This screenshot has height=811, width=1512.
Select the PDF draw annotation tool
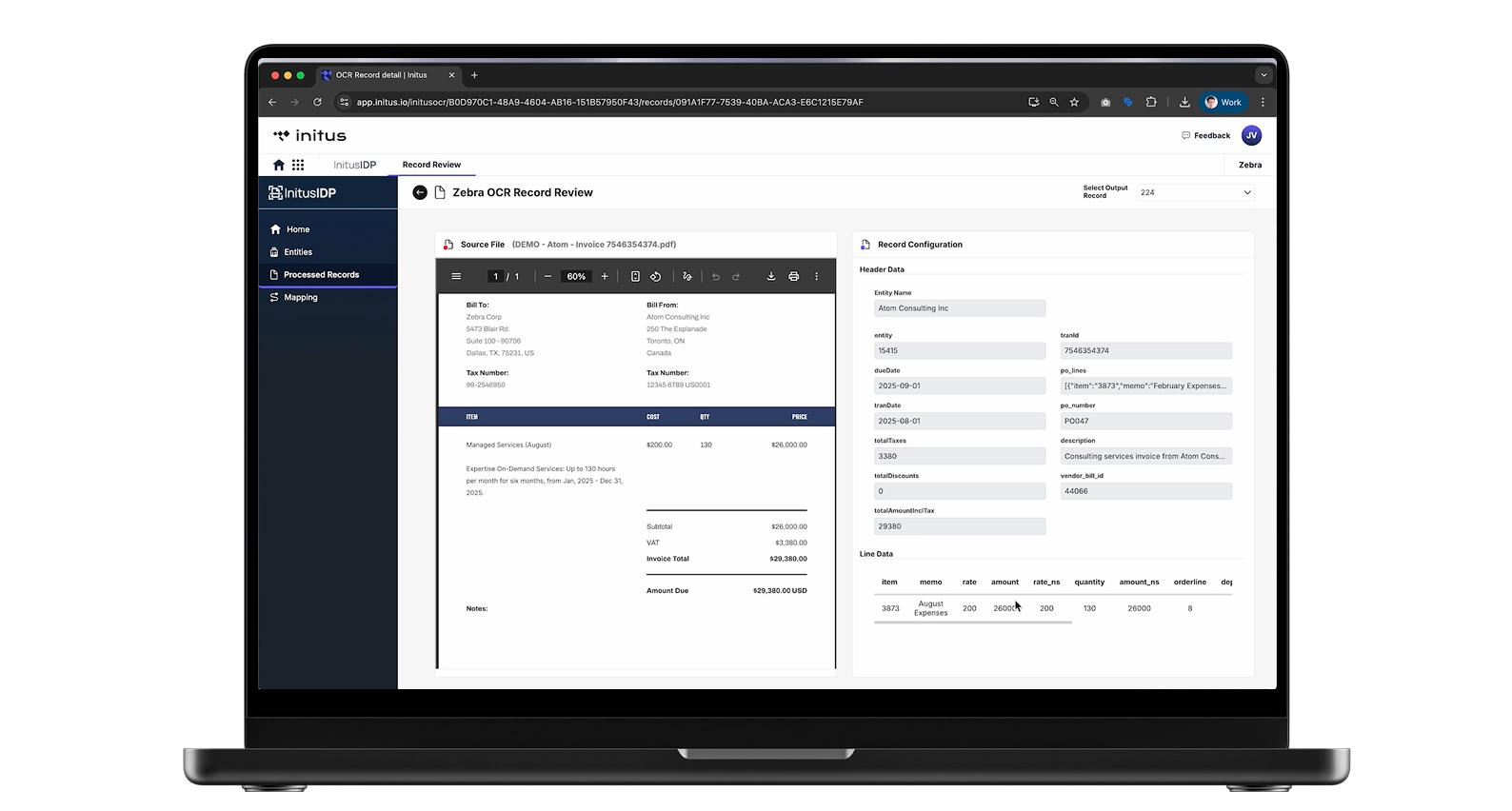click(687, 276)
